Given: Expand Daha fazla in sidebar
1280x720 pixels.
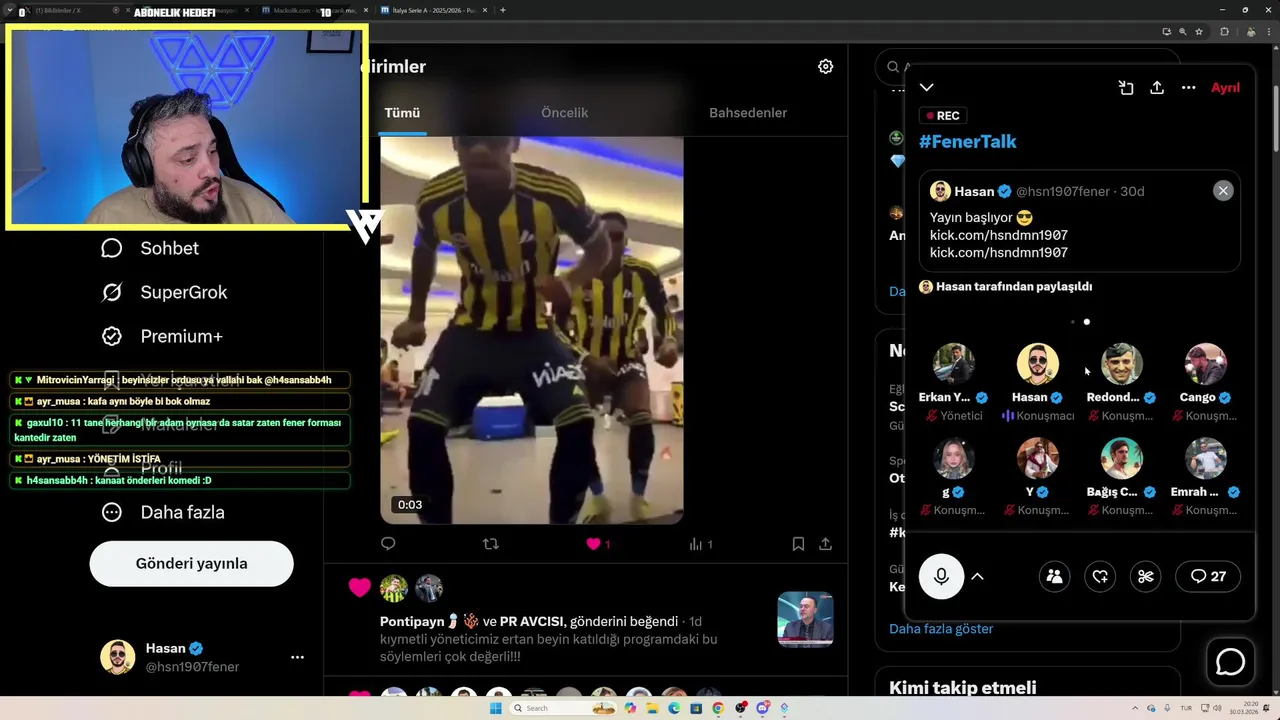Looking at the screenshot, I should coord(162,512).
